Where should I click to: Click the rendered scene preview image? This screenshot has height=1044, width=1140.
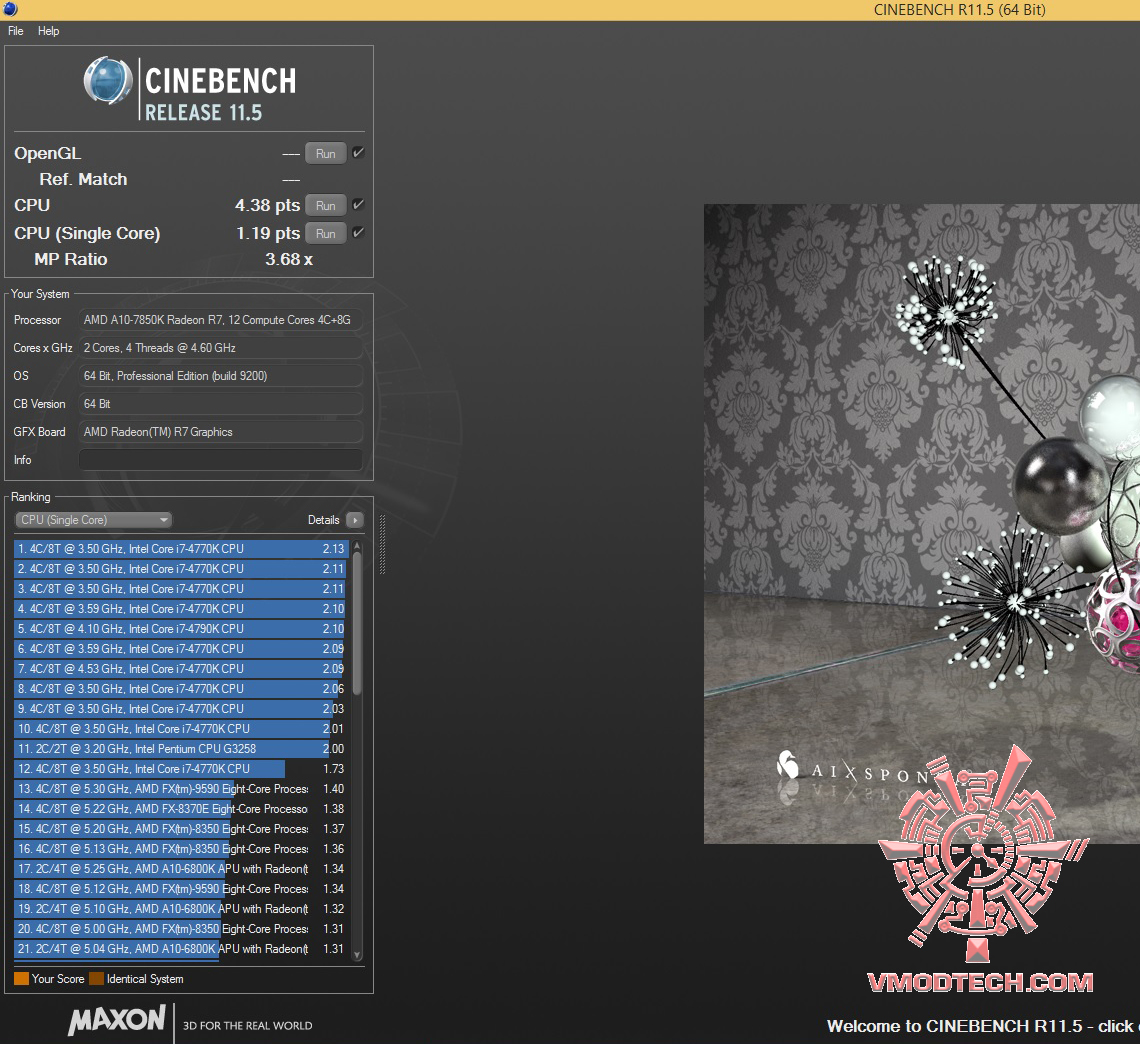coord(921,523)
